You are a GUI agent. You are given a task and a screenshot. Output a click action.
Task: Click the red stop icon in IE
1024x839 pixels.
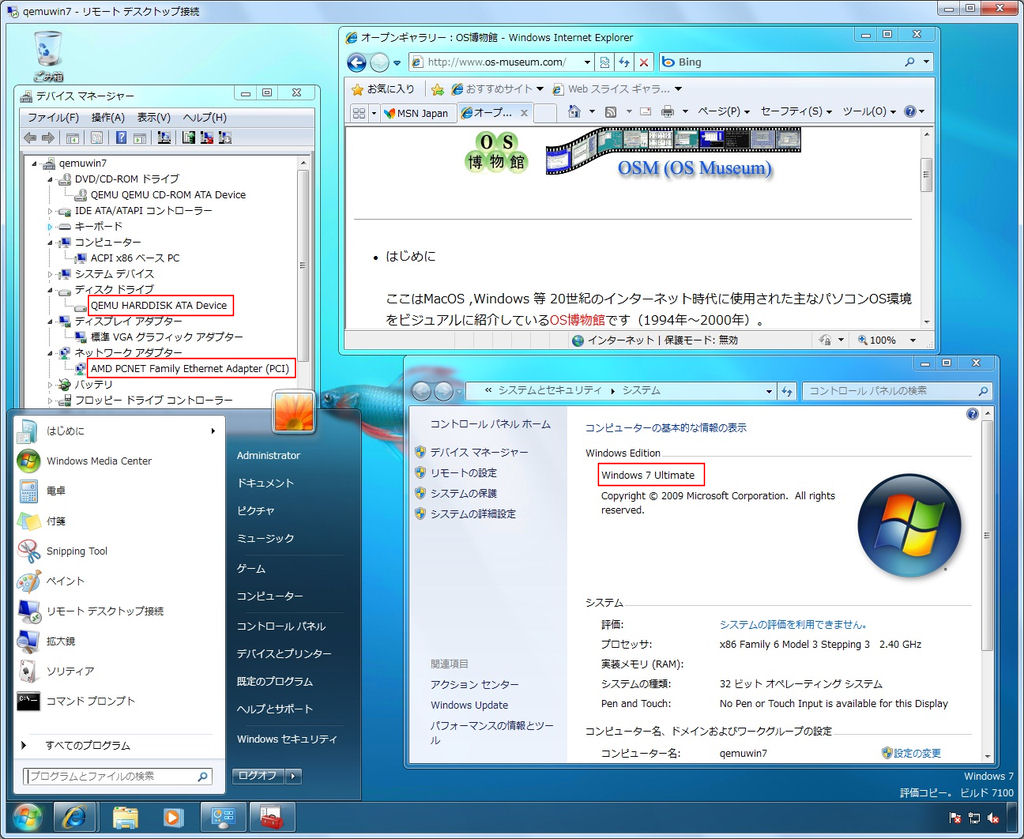(644, 62)
